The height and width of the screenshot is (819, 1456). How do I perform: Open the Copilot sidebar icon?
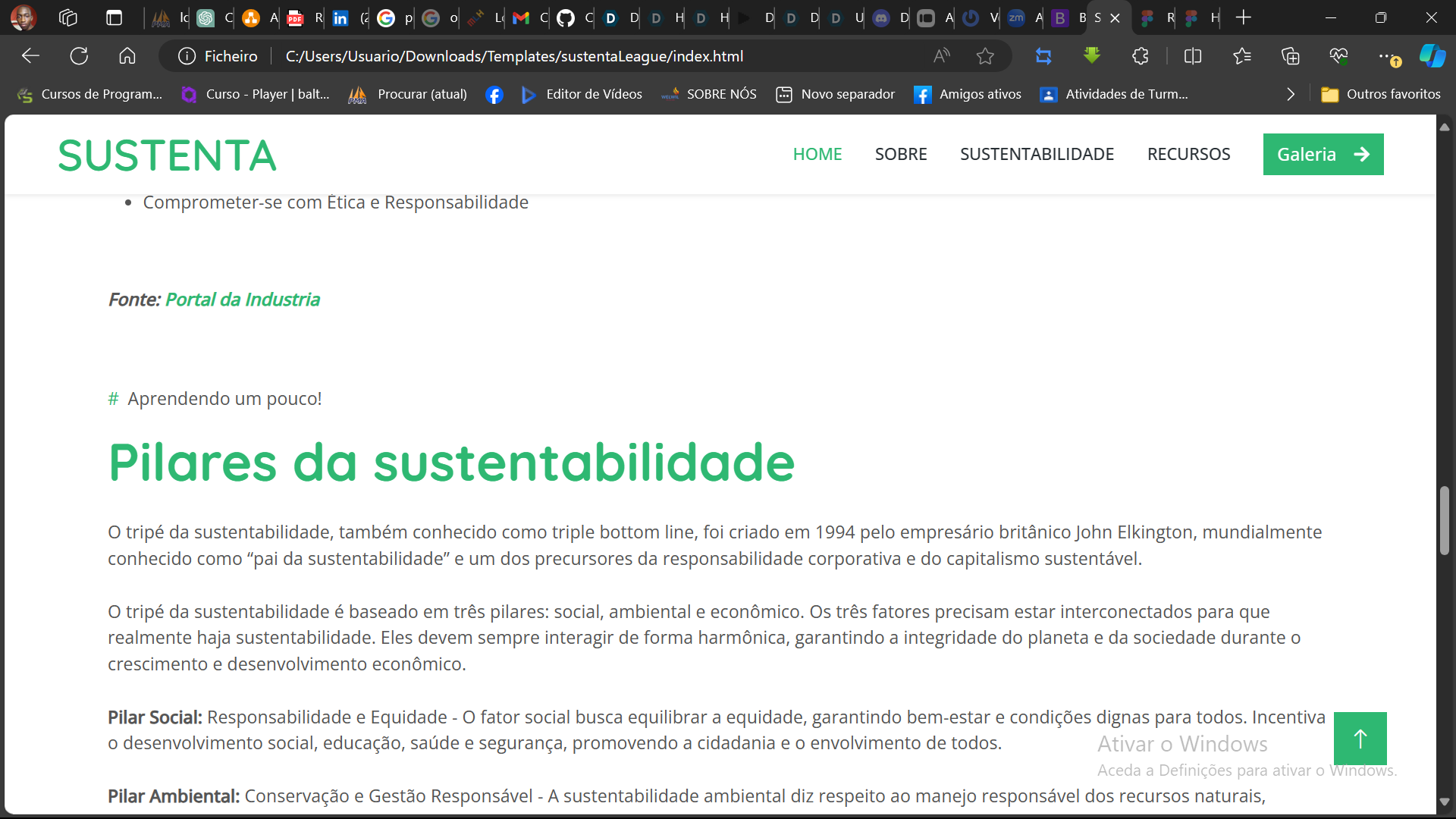click(1432, 56)
